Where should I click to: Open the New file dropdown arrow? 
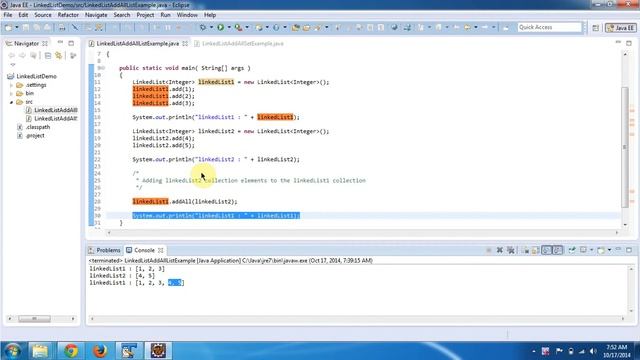17,27
